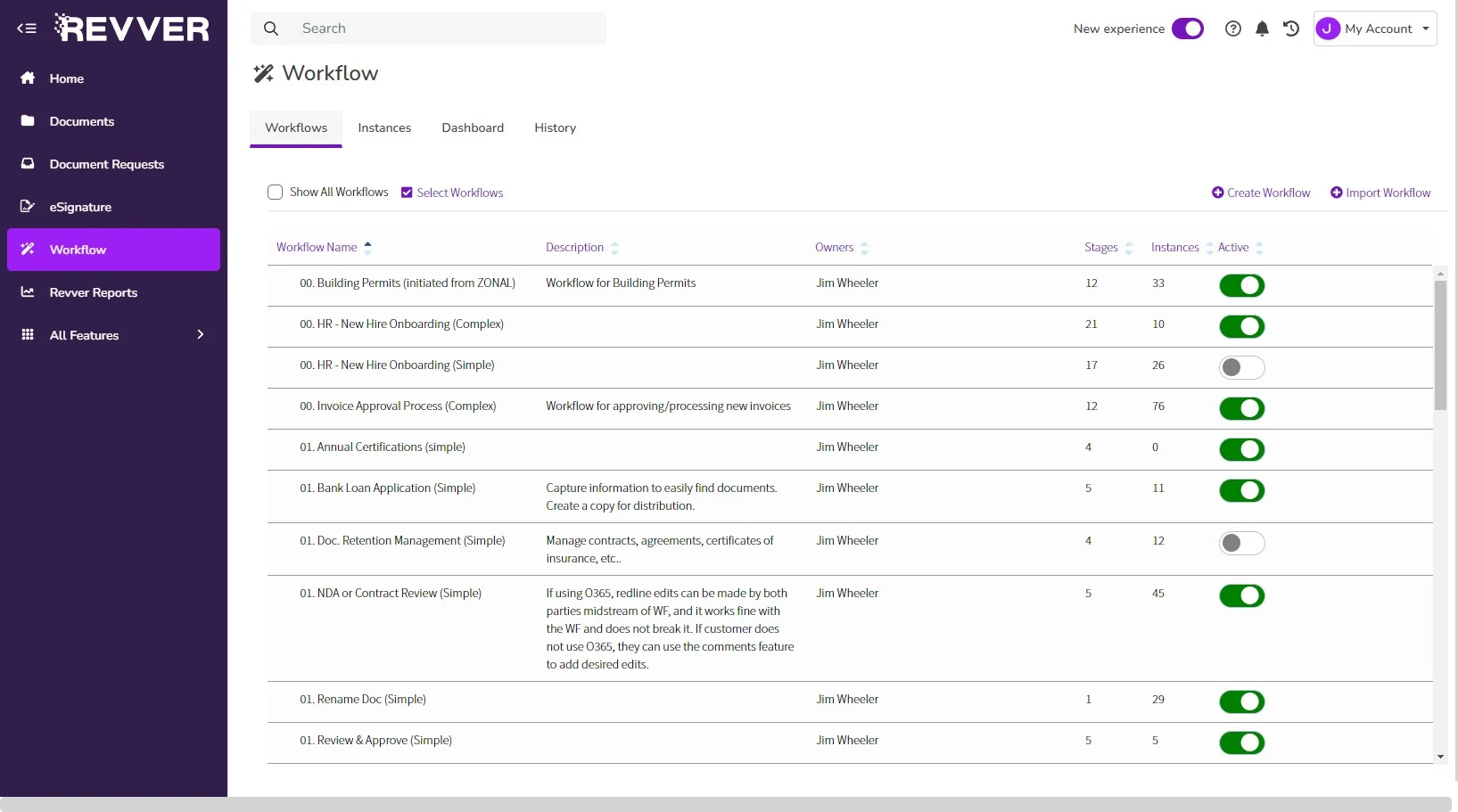This screenshot has width=1458, height=812.
Task: Open notifications bell icon
Action: coord(1262,29)
